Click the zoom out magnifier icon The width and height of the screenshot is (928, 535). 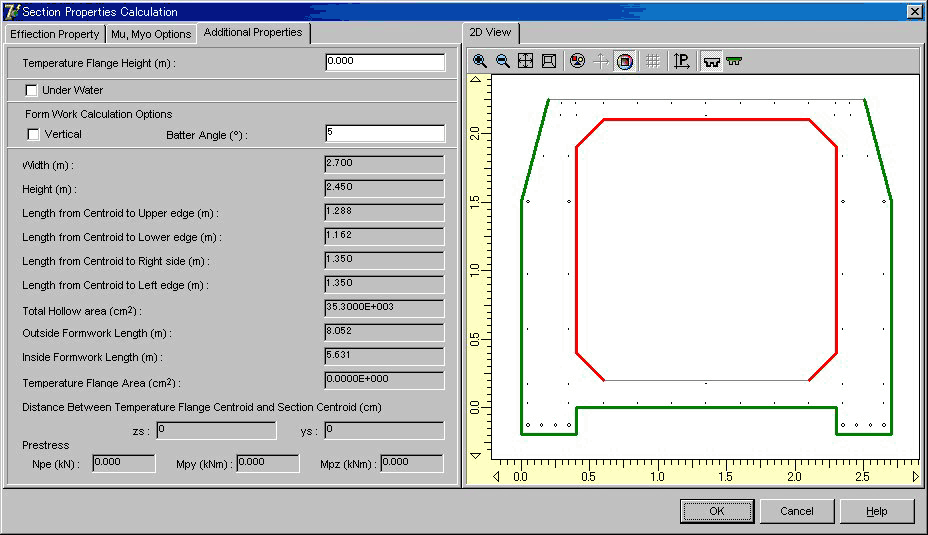(x=503, y=61)
